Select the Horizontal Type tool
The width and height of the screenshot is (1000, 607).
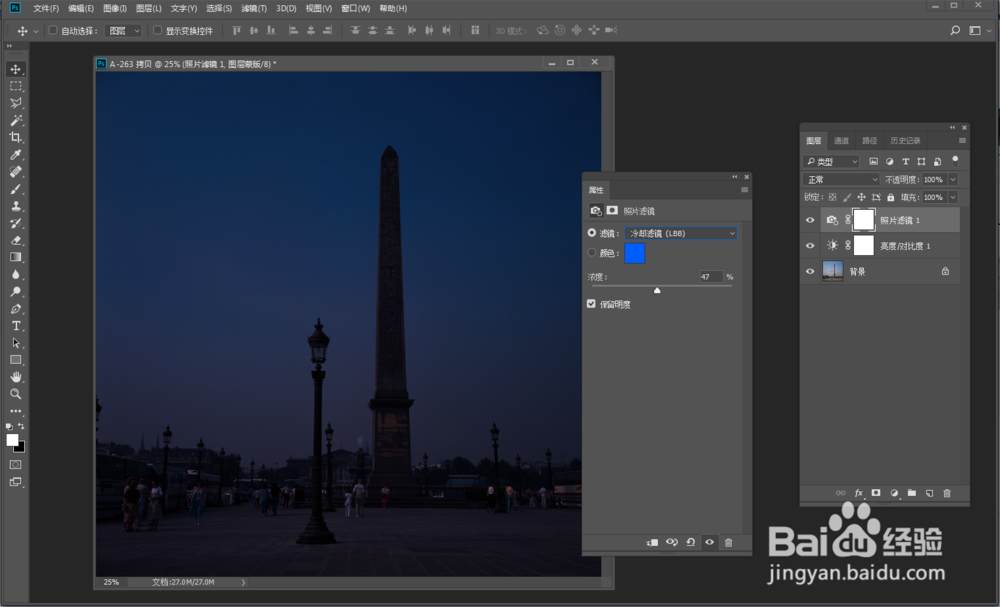pyautogui.click(x=16, y=326)
